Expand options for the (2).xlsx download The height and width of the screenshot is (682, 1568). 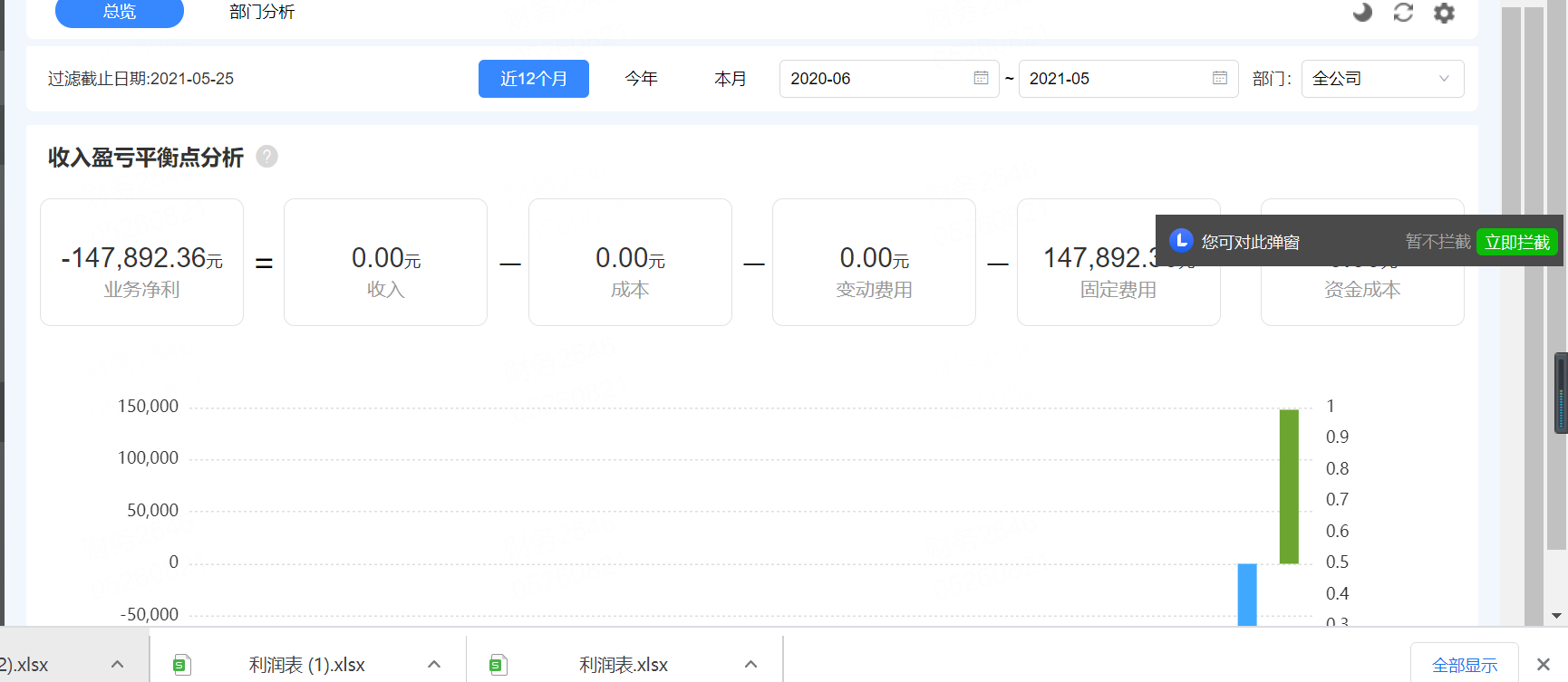coord(117,665)
